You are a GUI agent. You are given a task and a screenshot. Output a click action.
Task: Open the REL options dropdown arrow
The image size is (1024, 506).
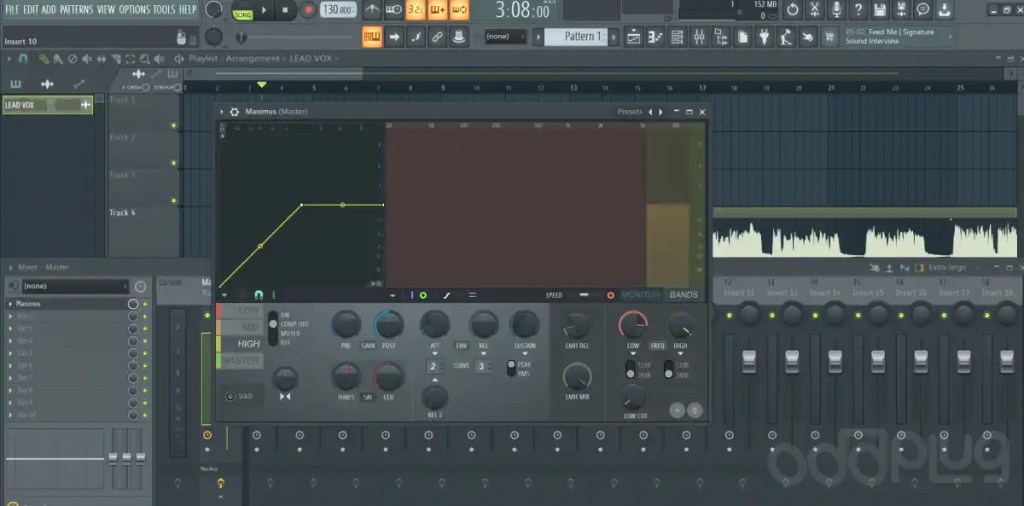[x=483, y=354]
